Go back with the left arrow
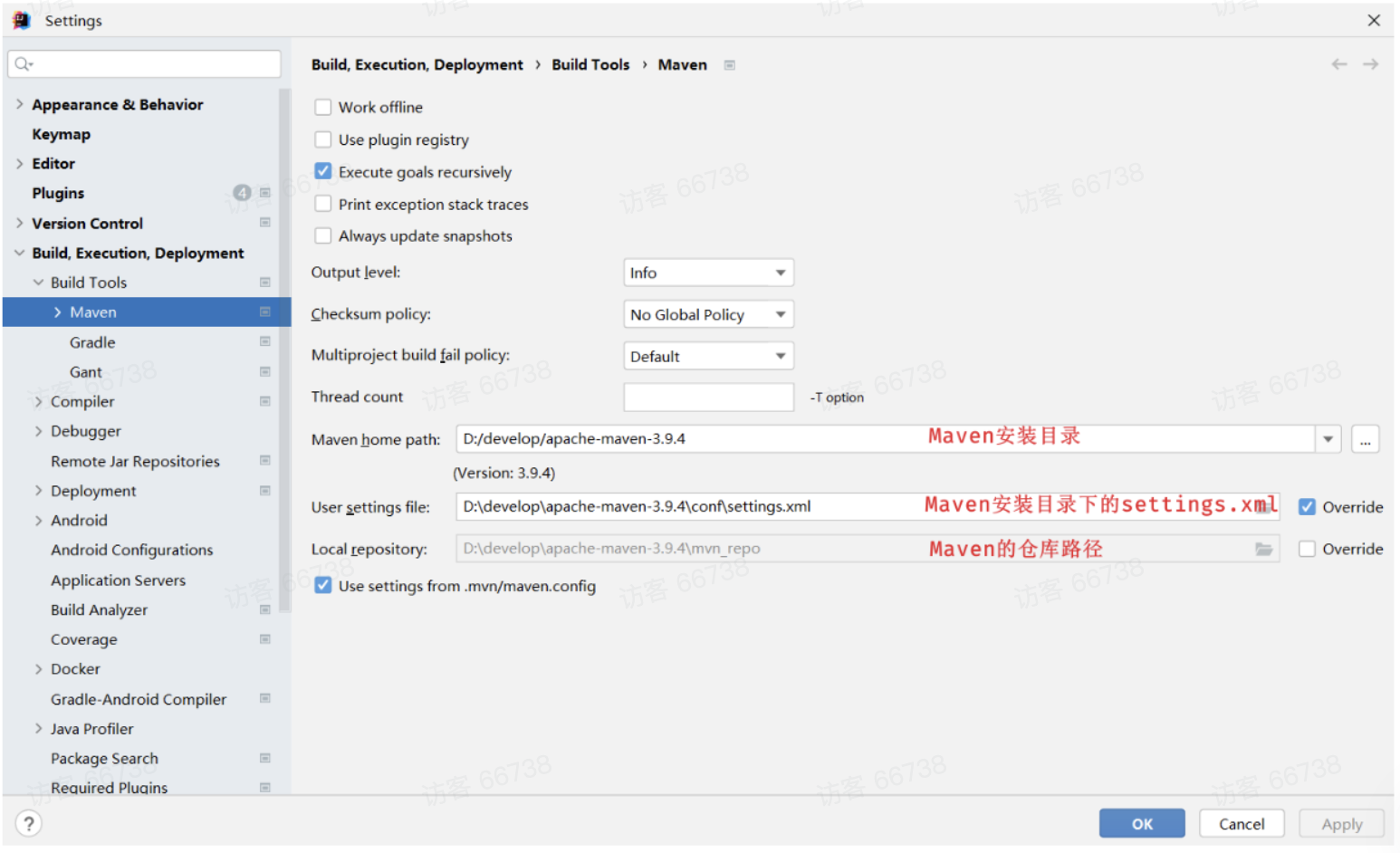 [x=1339, y=64]
